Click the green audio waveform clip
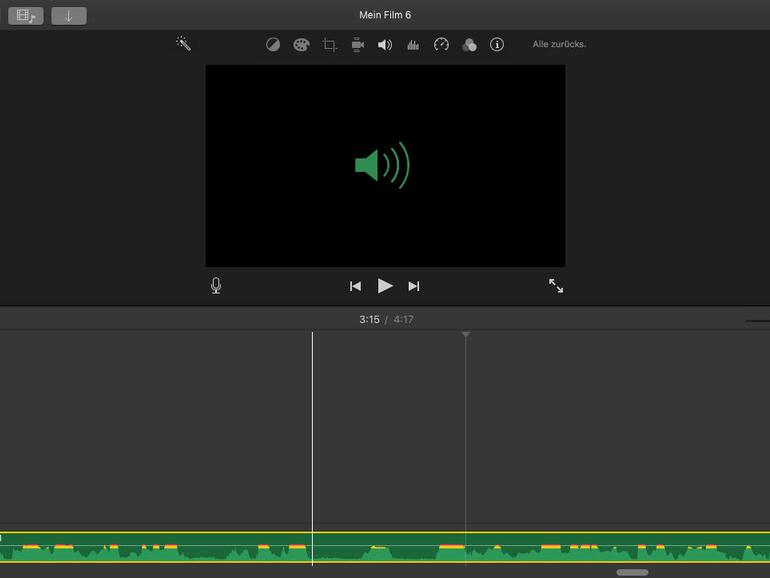Viewport: 770px width, 578px height. tap(385, 547)
